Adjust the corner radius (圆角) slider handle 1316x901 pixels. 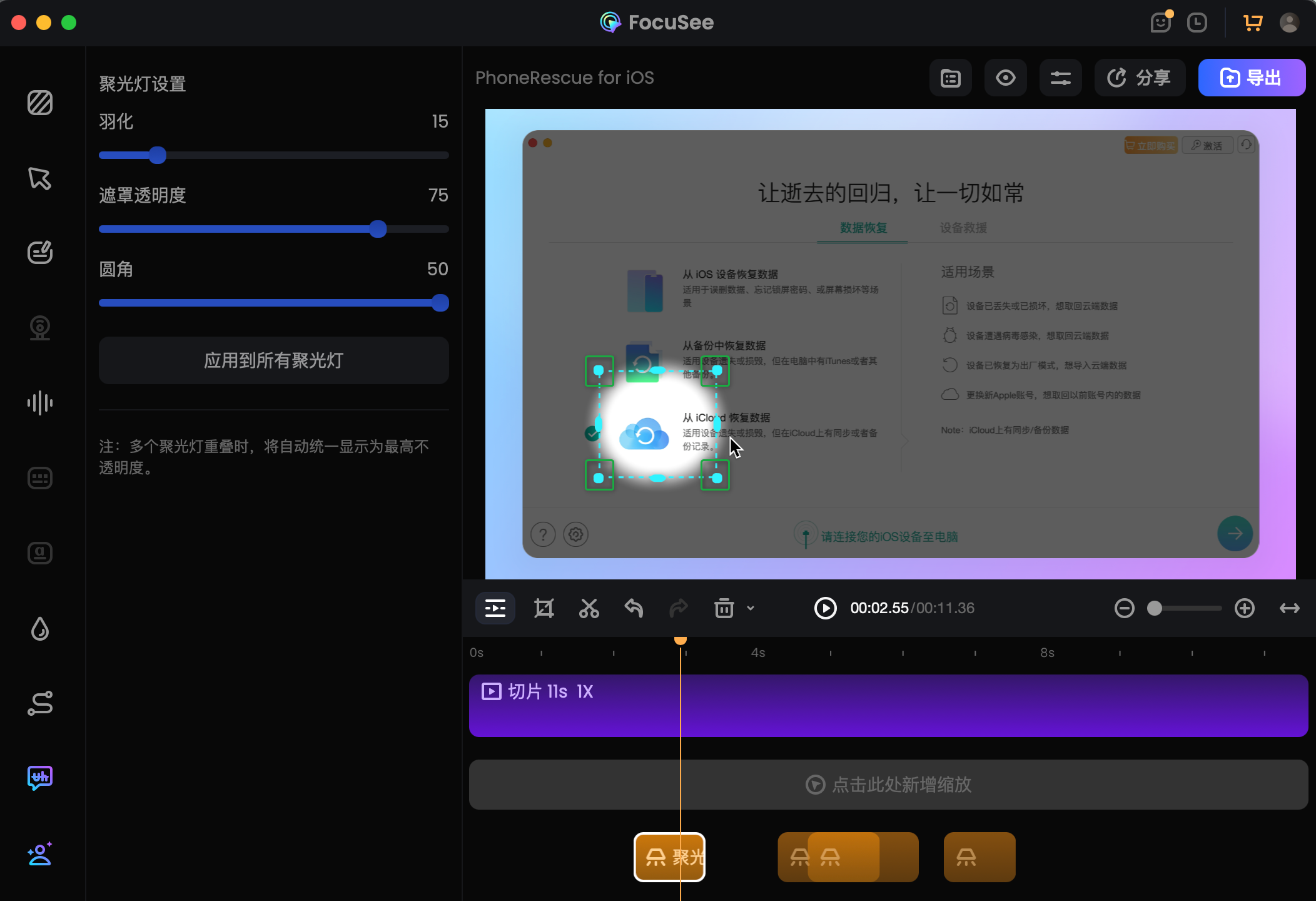click(x=440, y=303)
